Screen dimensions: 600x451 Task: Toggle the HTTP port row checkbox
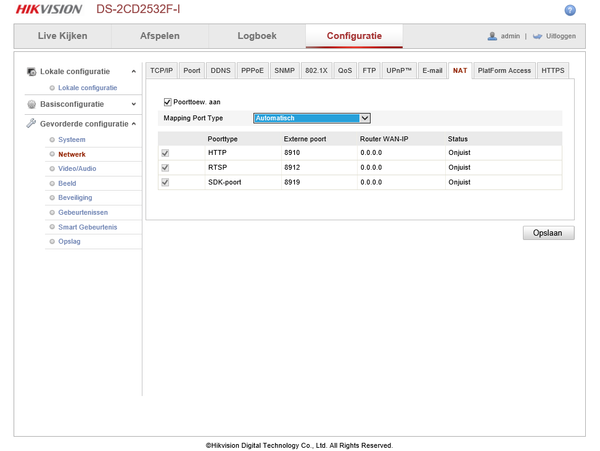pyautogui.click(x=165, y=153)
